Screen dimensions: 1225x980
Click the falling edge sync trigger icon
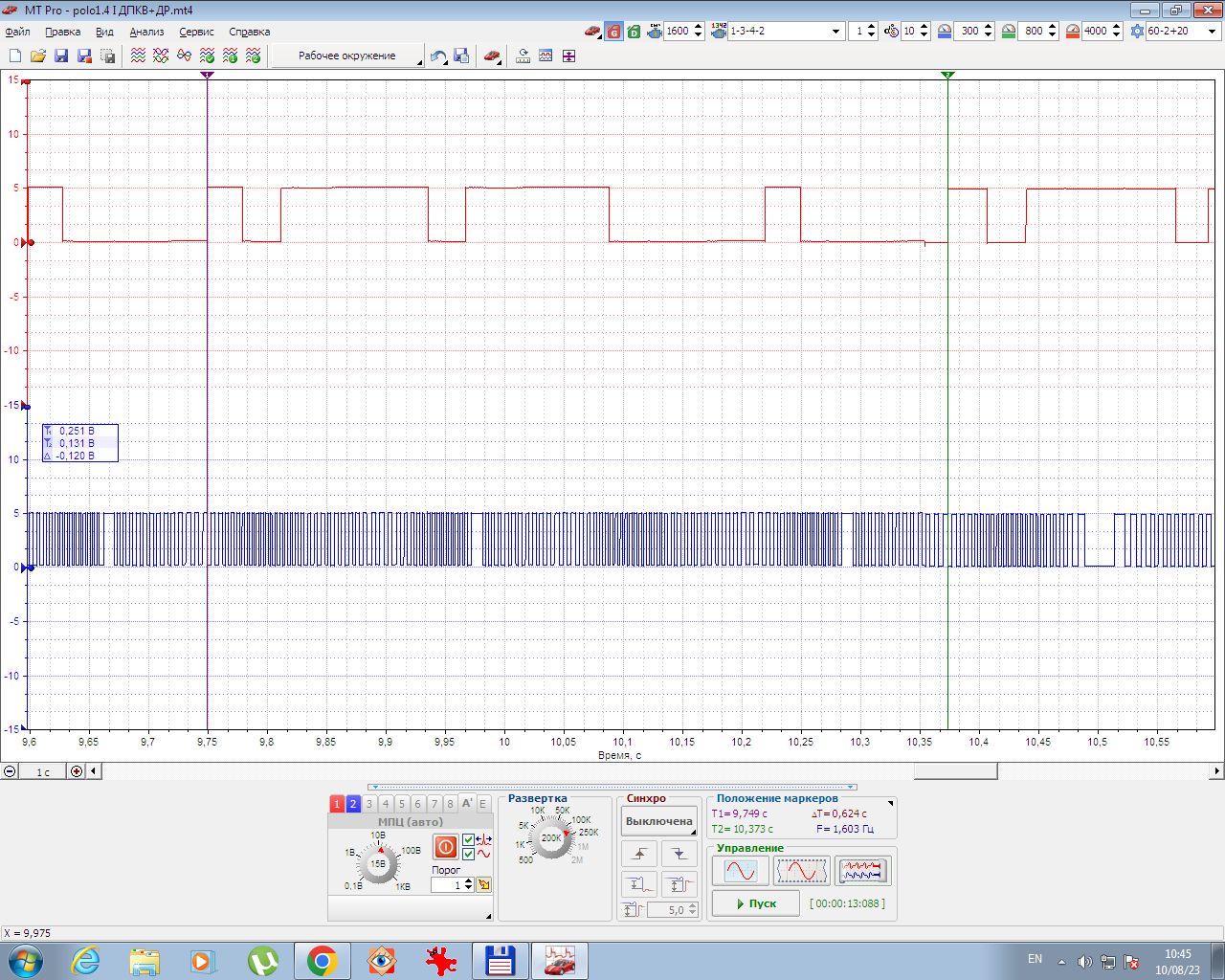[679, 854]
